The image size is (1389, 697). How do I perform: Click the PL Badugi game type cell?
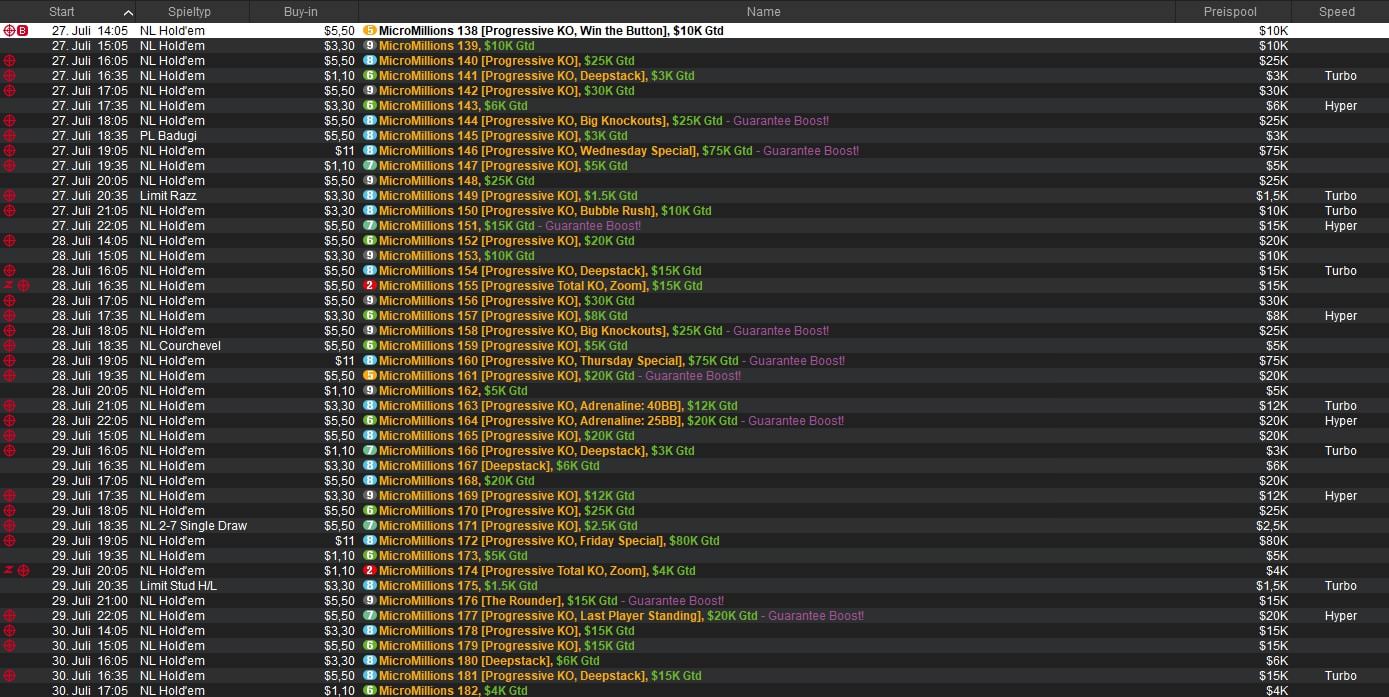168,136
